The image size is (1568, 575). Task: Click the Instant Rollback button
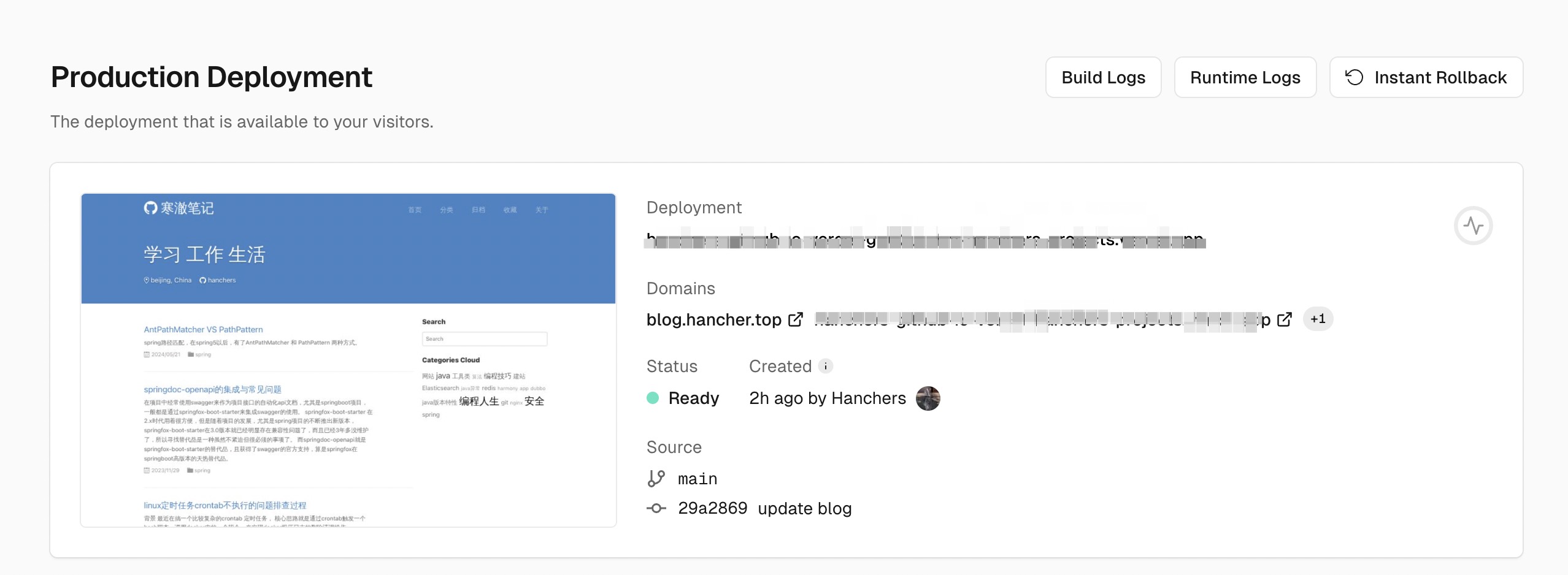pyautogui.click(x=1426, y=77)
